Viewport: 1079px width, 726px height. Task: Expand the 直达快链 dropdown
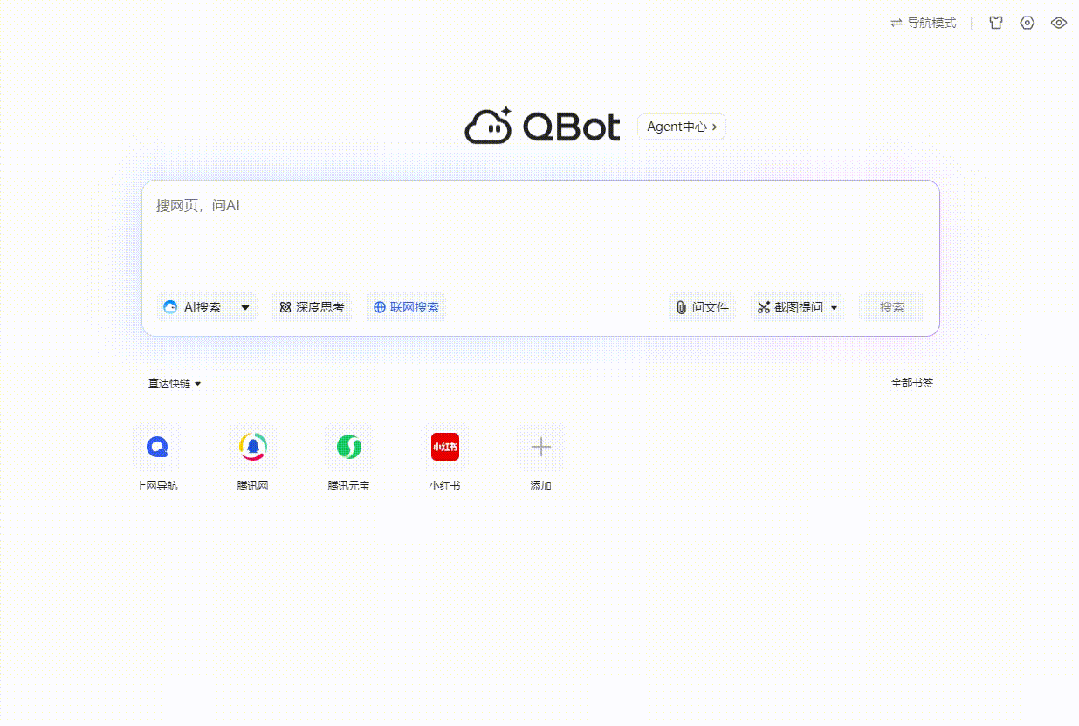tap(174, 383)
